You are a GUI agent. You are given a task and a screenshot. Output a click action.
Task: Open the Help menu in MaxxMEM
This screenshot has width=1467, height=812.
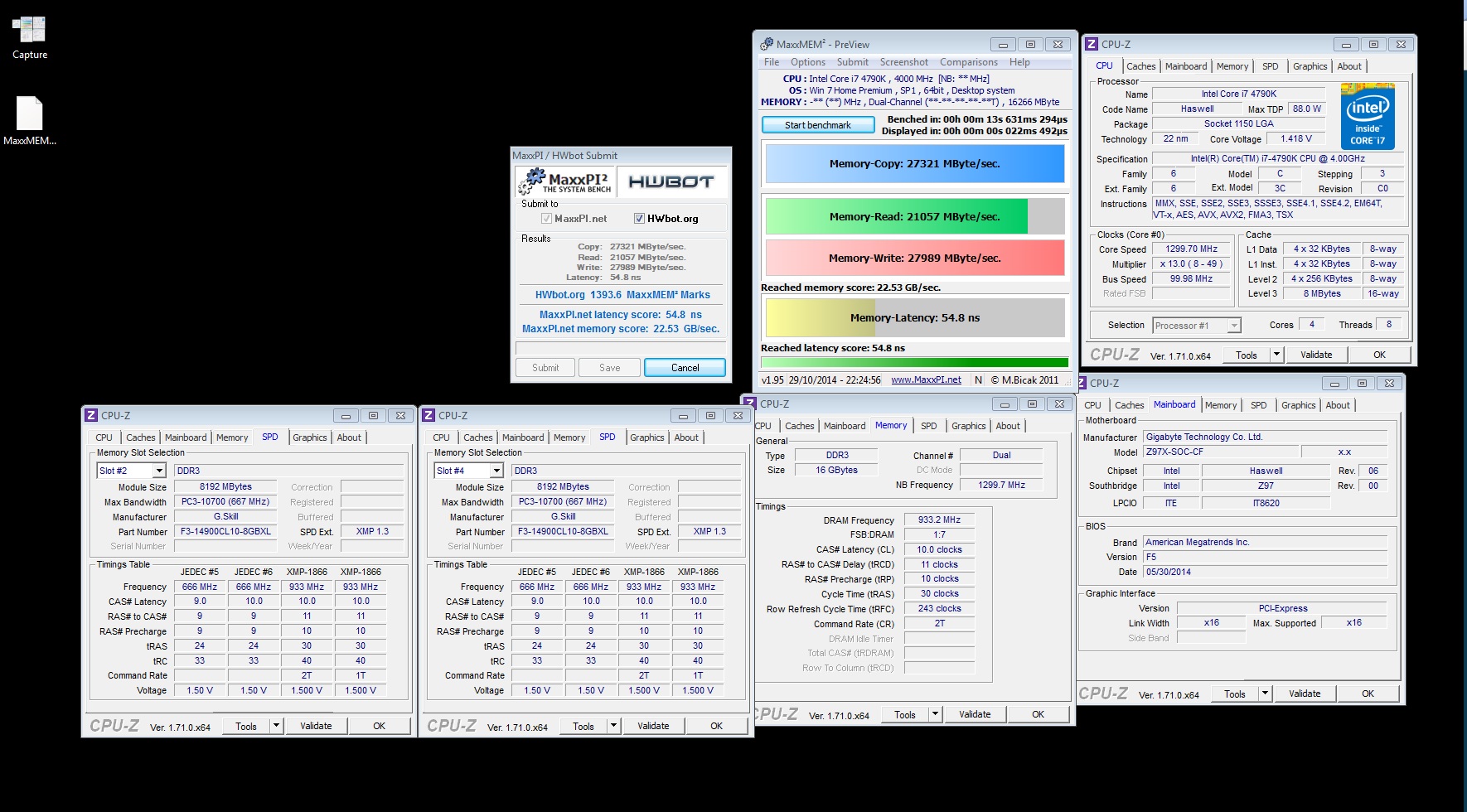pyautogui.click(x=1019, y=62)
